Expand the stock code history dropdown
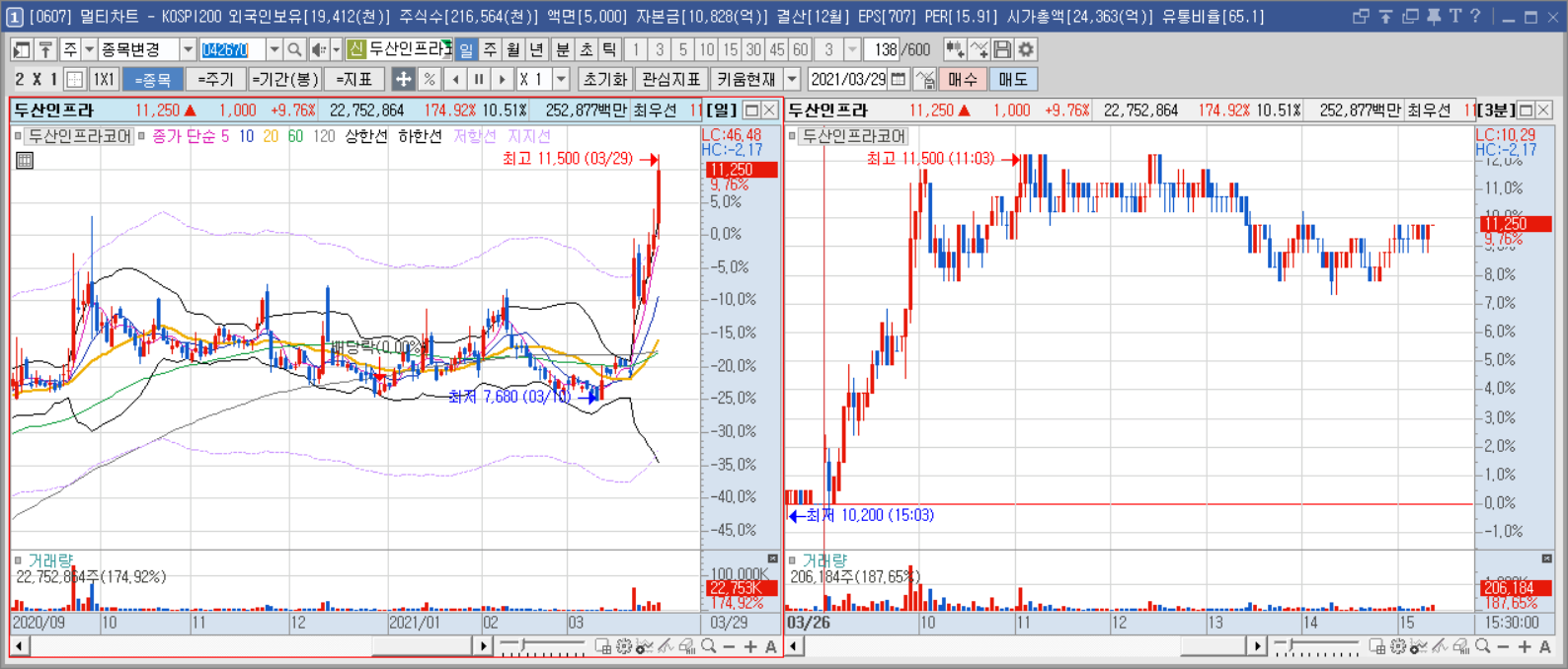1568x669 pixels. click(x=274, y=49)
